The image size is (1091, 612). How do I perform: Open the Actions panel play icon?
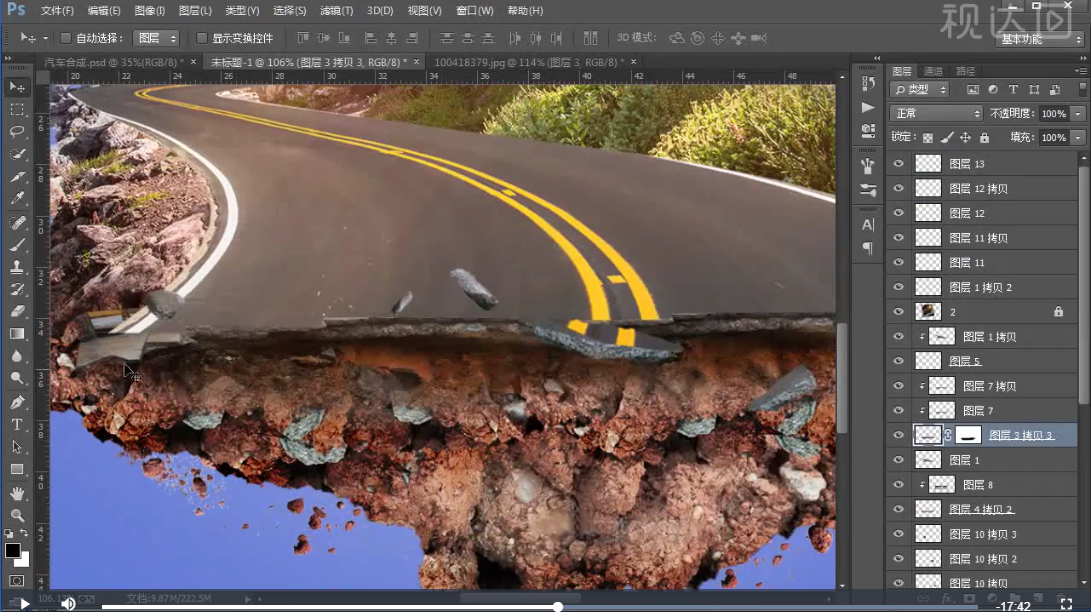tap(868, 107)
